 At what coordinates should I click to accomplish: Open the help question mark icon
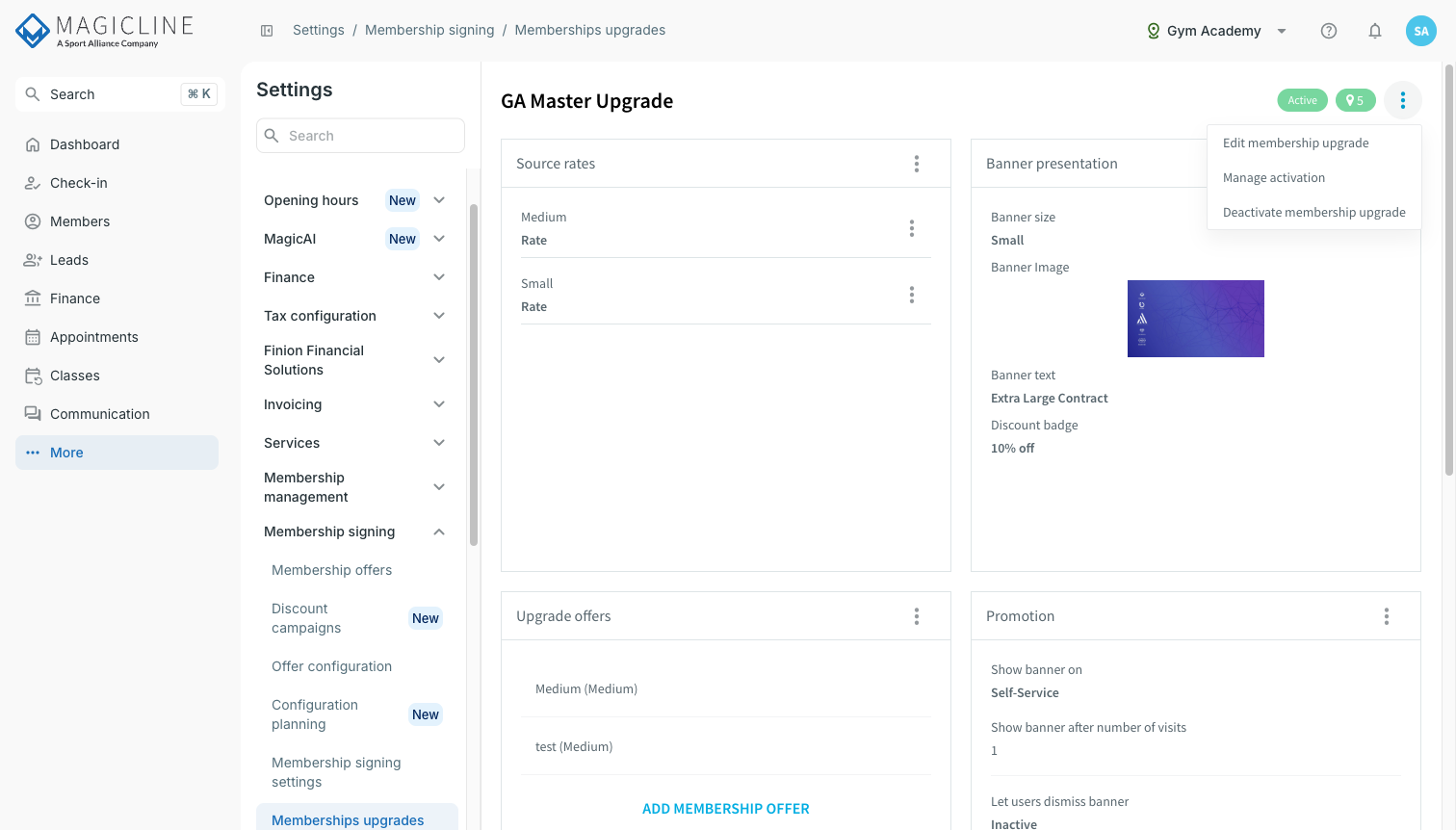pyautogui.click(x=1329, y=31)
